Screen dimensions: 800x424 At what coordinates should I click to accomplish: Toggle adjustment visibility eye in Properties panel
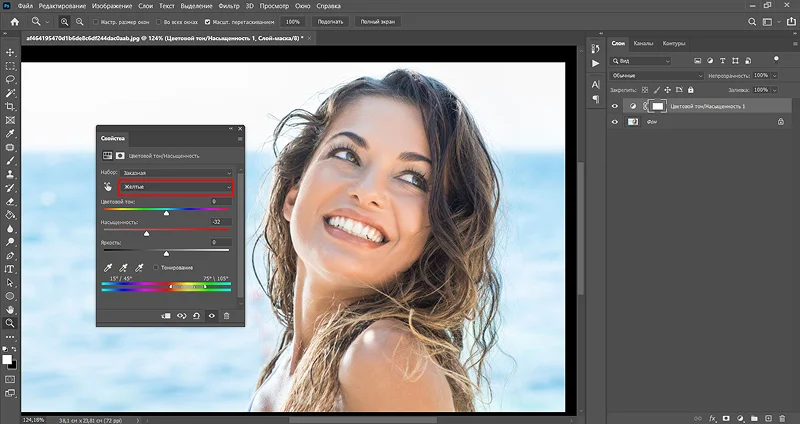[x=212, y=316]
